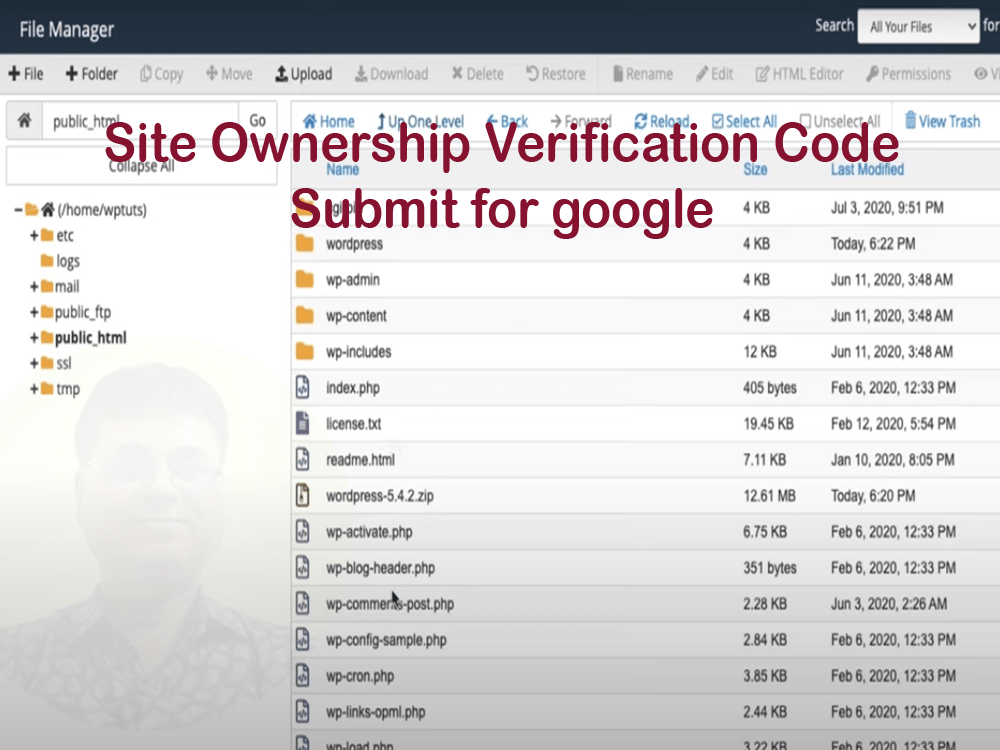Select the wp-admin folder icon
Viewport: 1000px width, 750px height.
[x=305, y=279]
